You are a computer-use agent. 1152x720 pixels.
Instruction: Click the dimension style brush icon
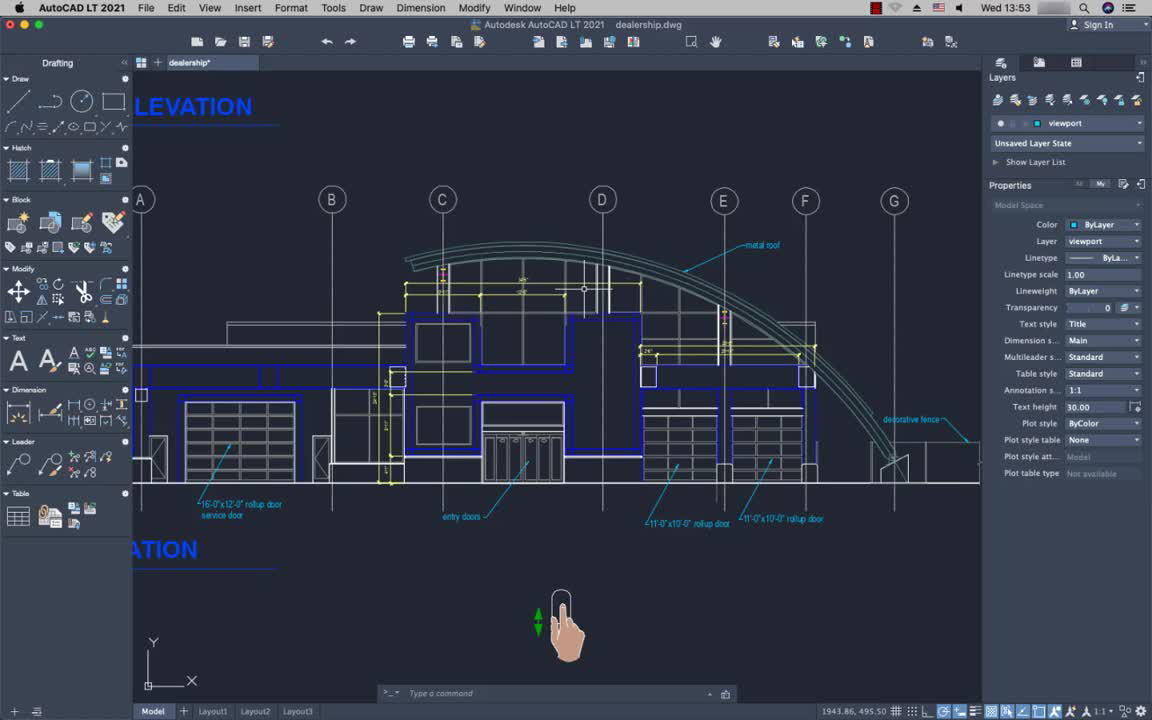coord(50,412)
